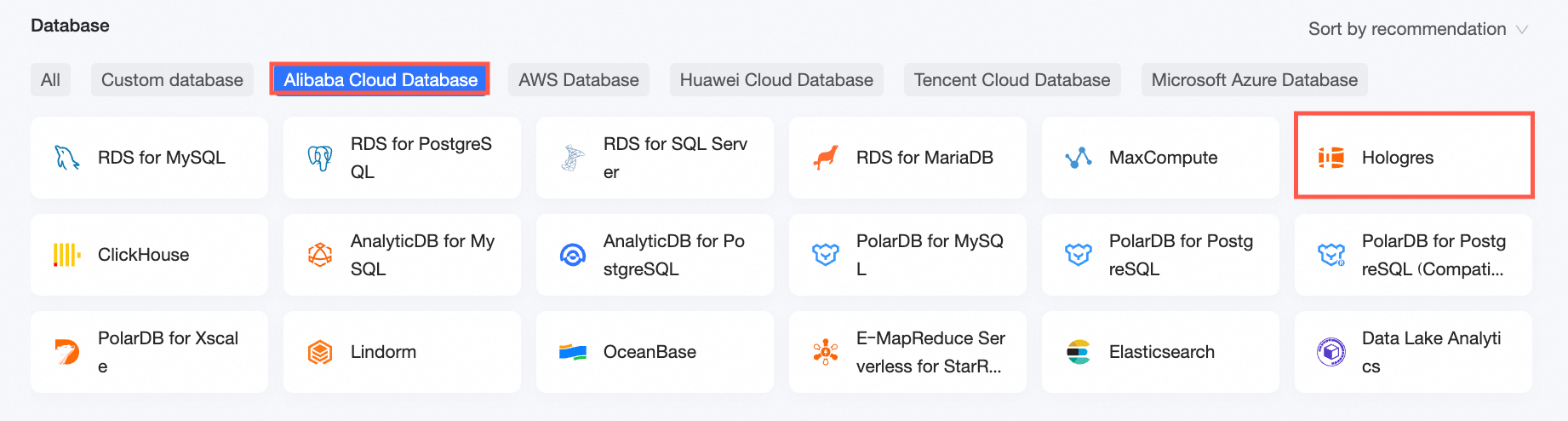Click the OceanBase logo icon

[x=572, y=352]
